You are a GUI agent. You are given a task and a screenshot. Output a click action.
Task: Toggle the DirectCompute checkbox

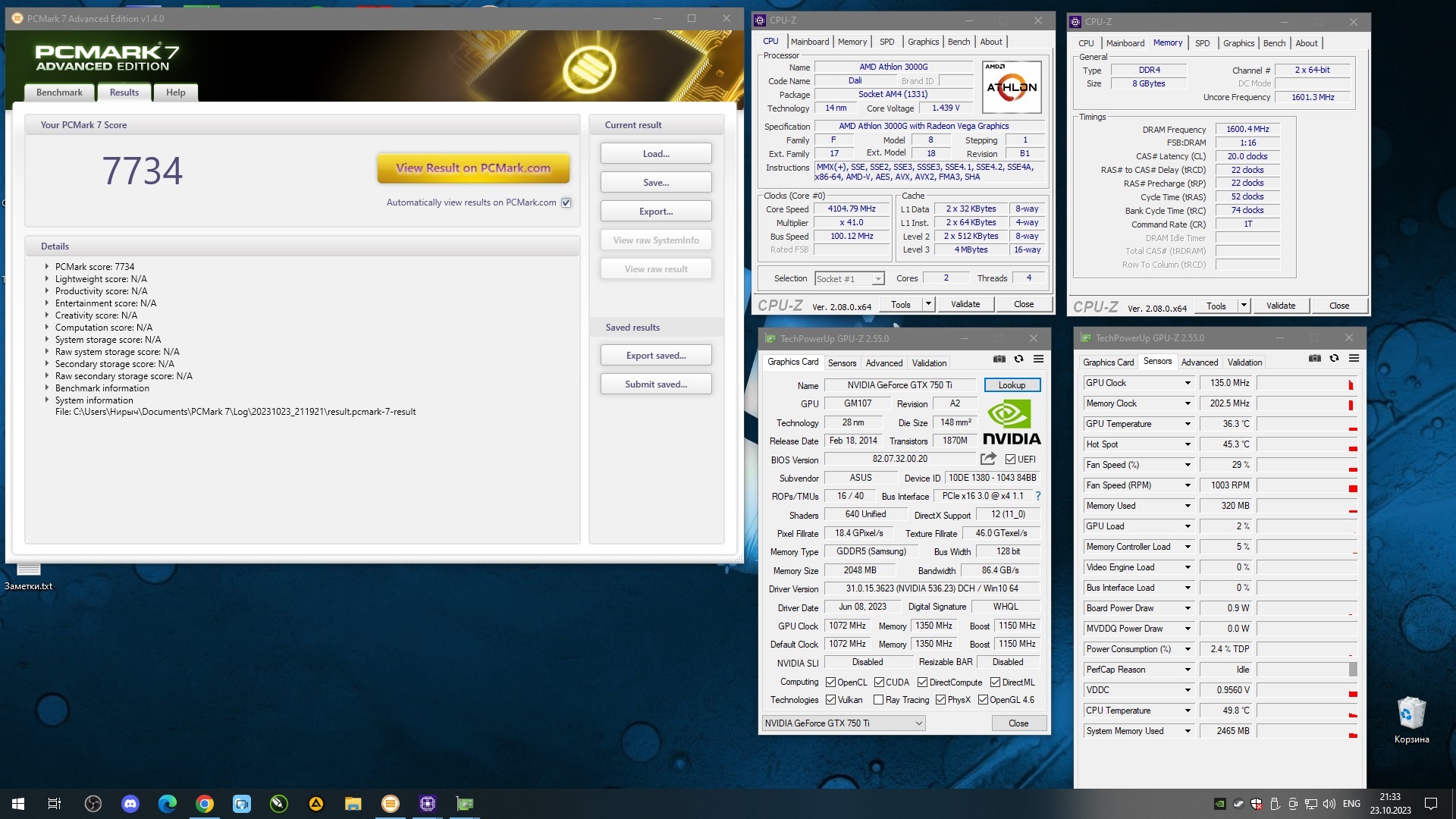[x=922, y=682]
